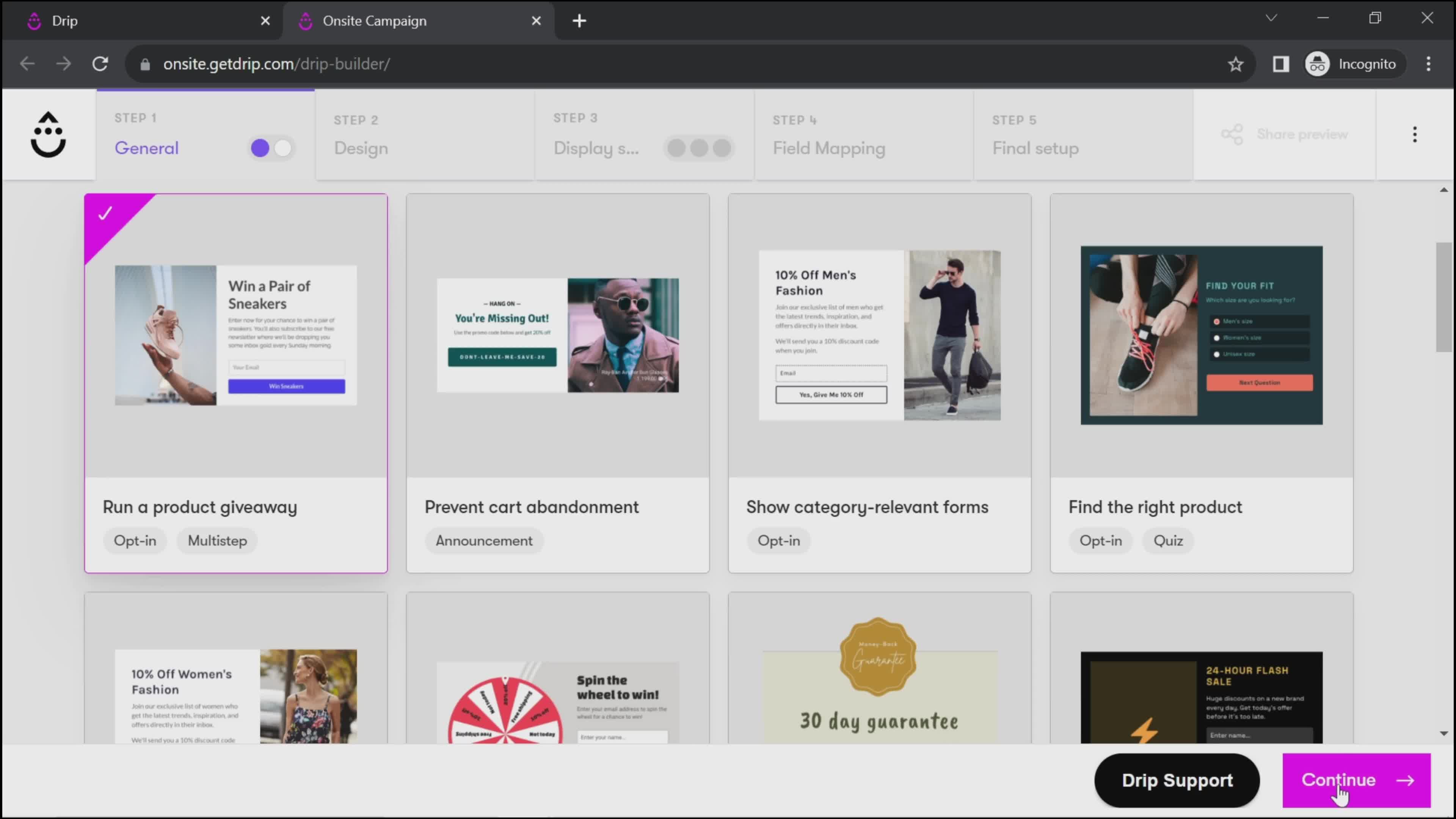The height and width of the screenshot is (819, 1456).
Task: Open the tab search chevron
Action: click(1271, 17)
